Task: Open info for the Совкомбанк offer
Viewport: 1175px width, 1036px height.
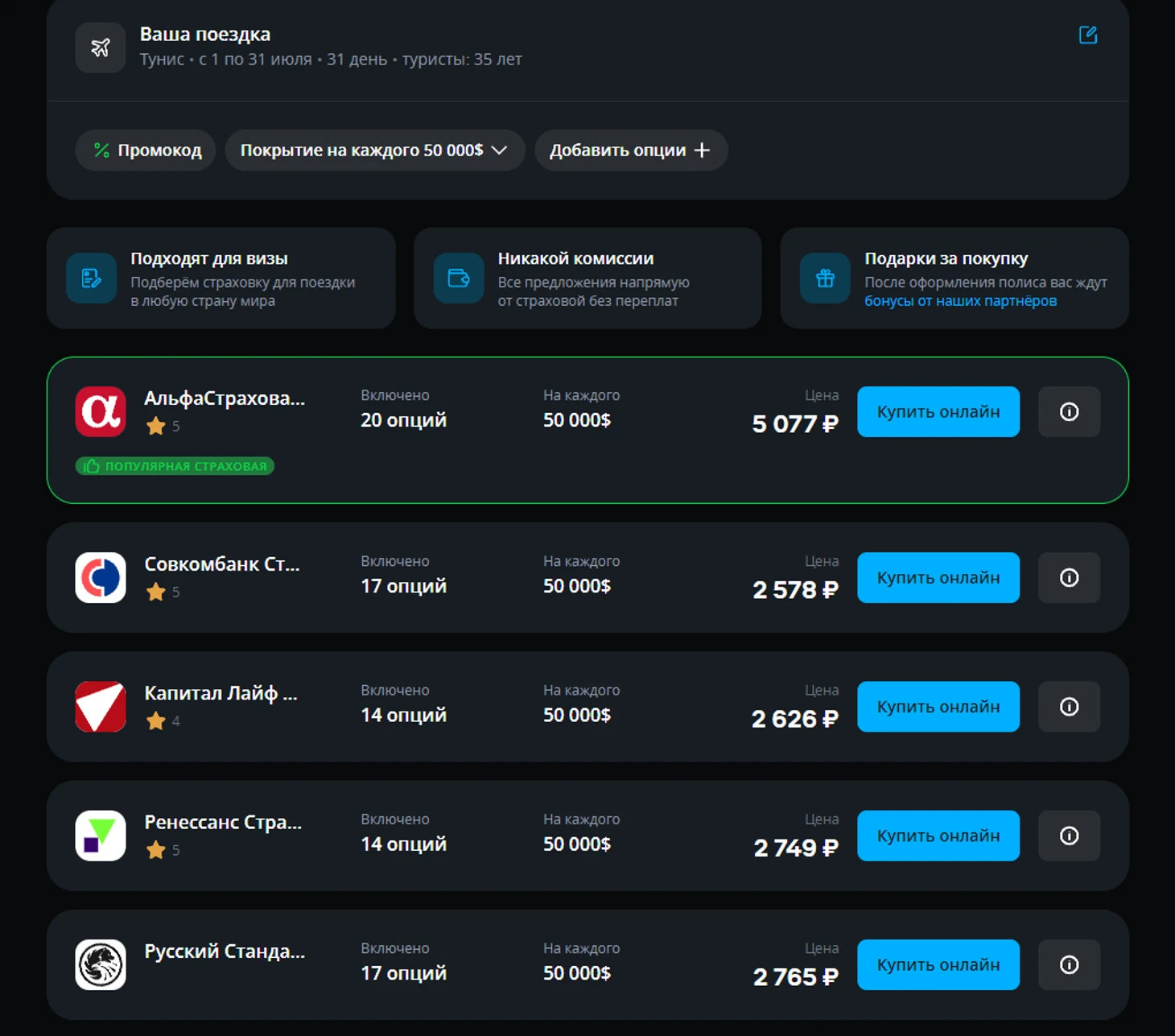Action: tap(1069, 578)
